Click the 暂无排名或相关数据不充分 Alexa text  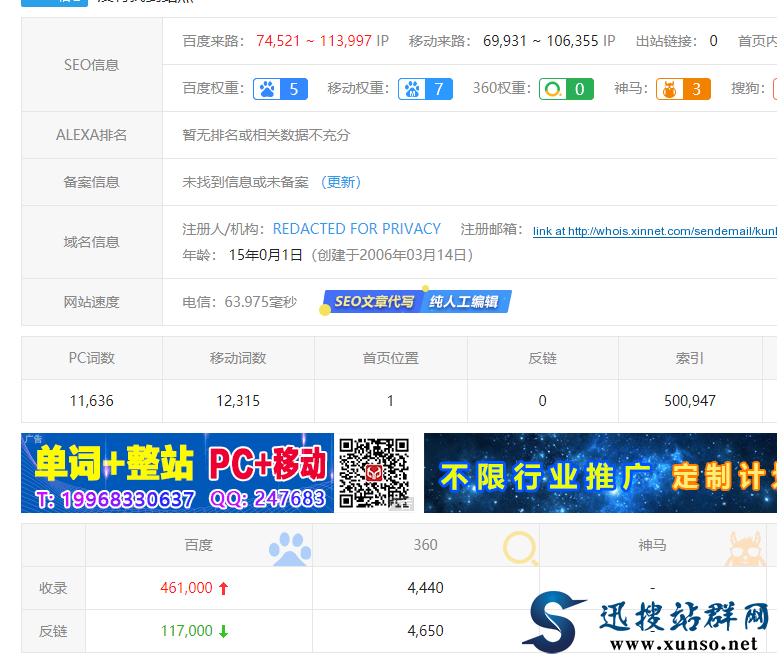pos(267,135)
